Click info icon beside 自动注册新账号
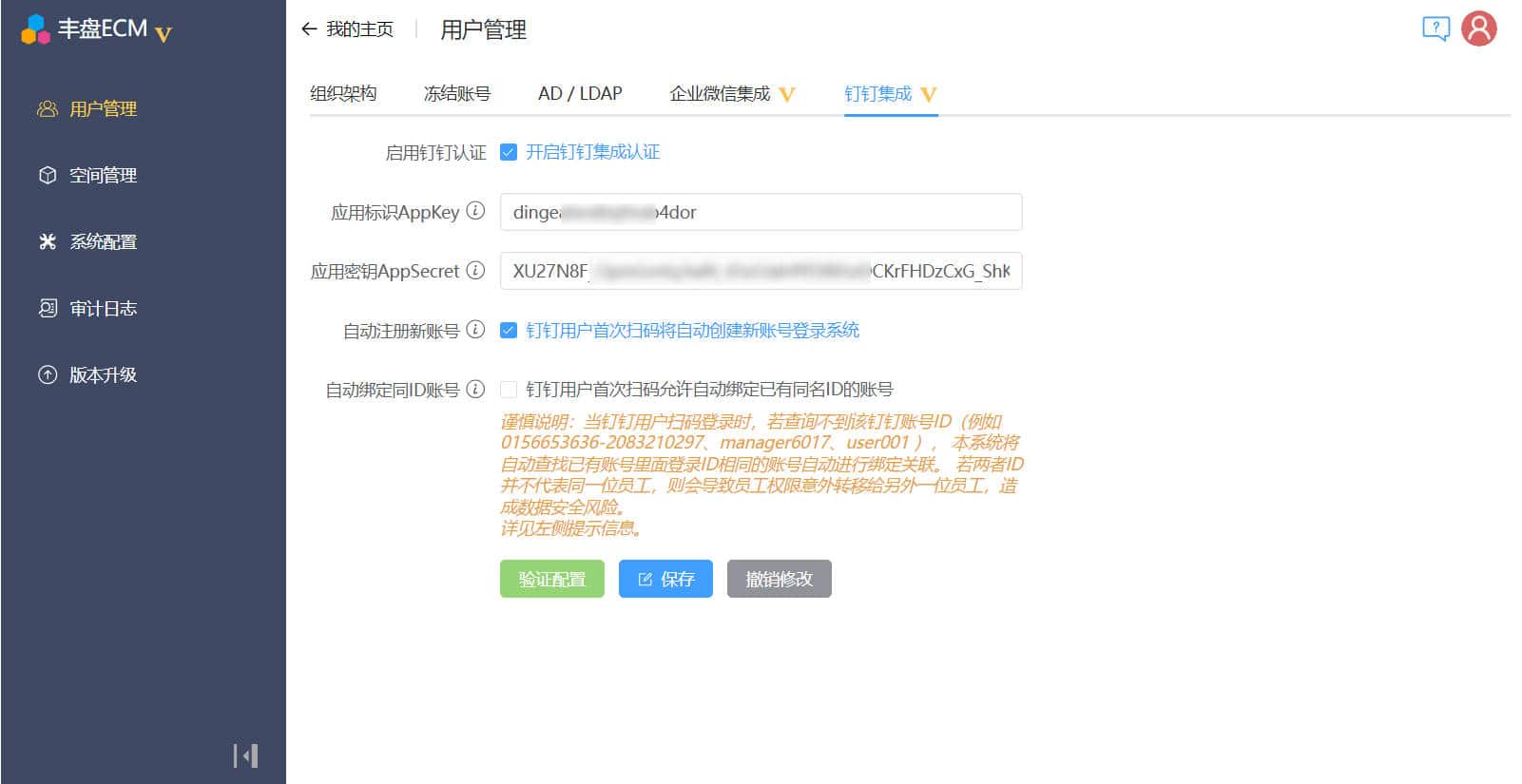 476,330
